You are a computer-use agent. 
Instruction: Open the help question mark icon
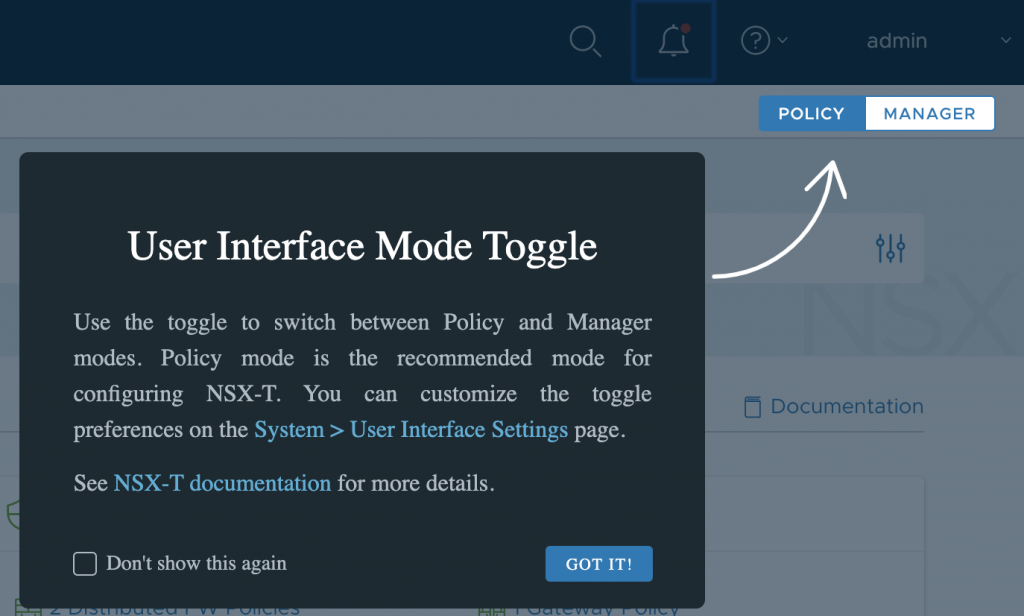coord(755,41)
